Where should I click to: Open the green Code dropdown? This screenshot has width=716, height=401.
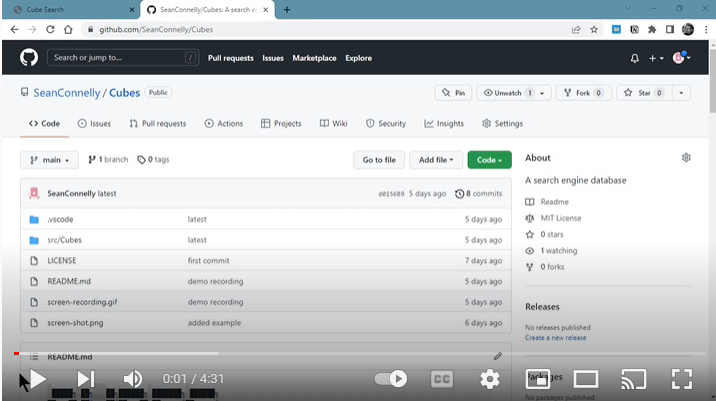(490, 160)
